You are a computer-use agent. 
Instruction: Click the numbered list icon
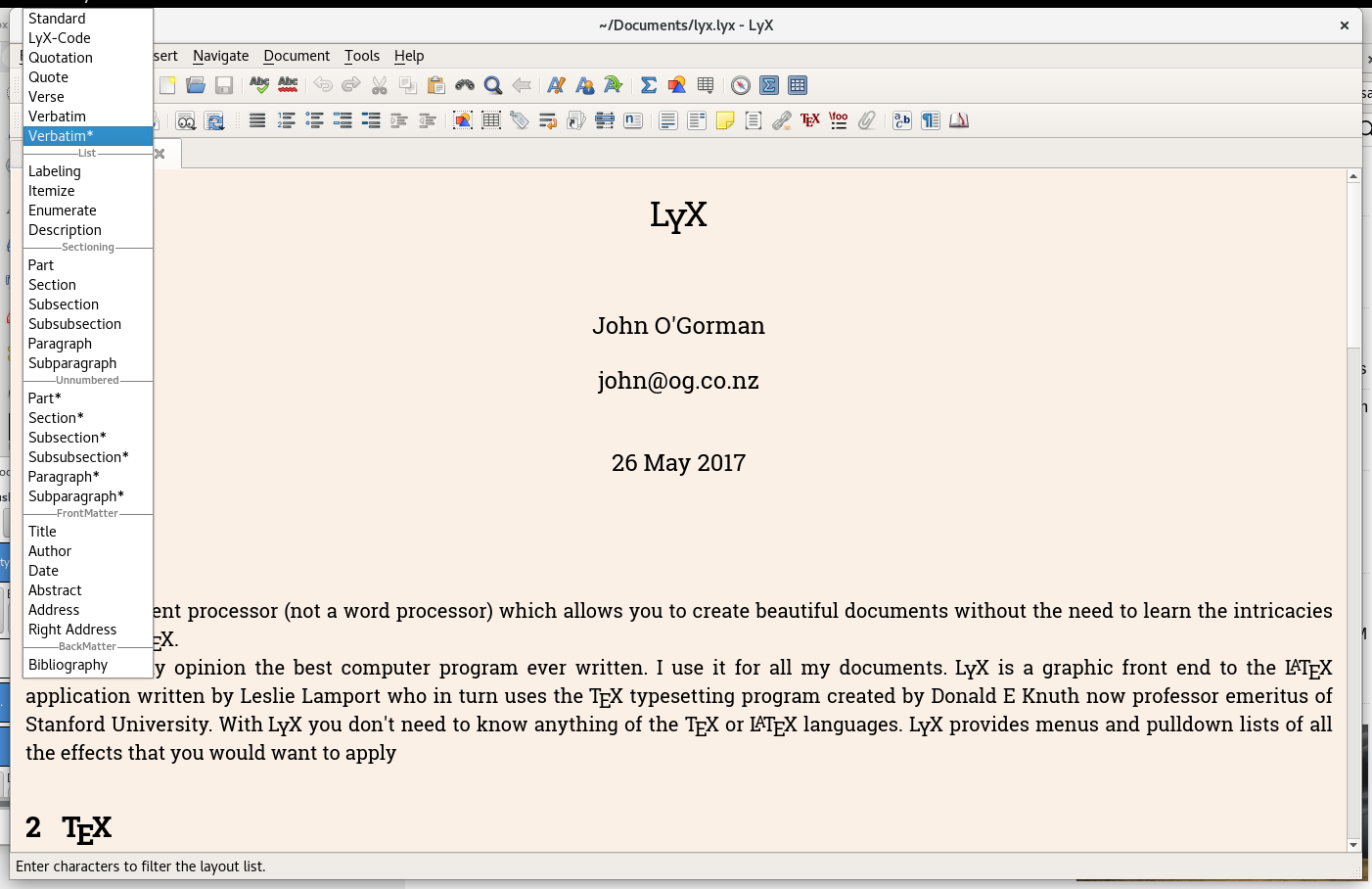286,120
